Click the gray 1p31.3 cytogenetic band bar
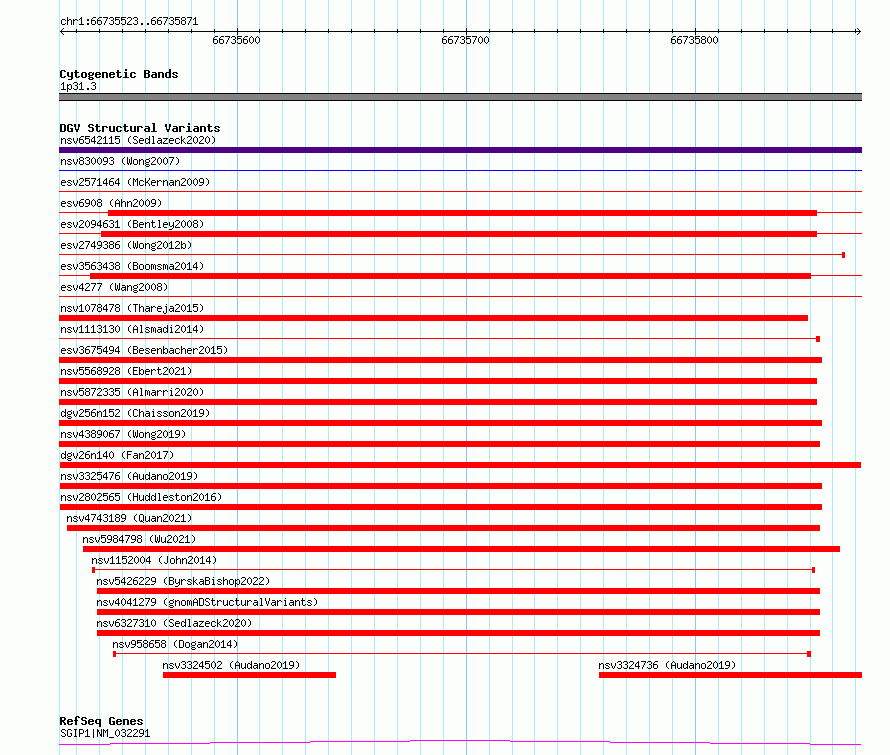 coord(460,97)
